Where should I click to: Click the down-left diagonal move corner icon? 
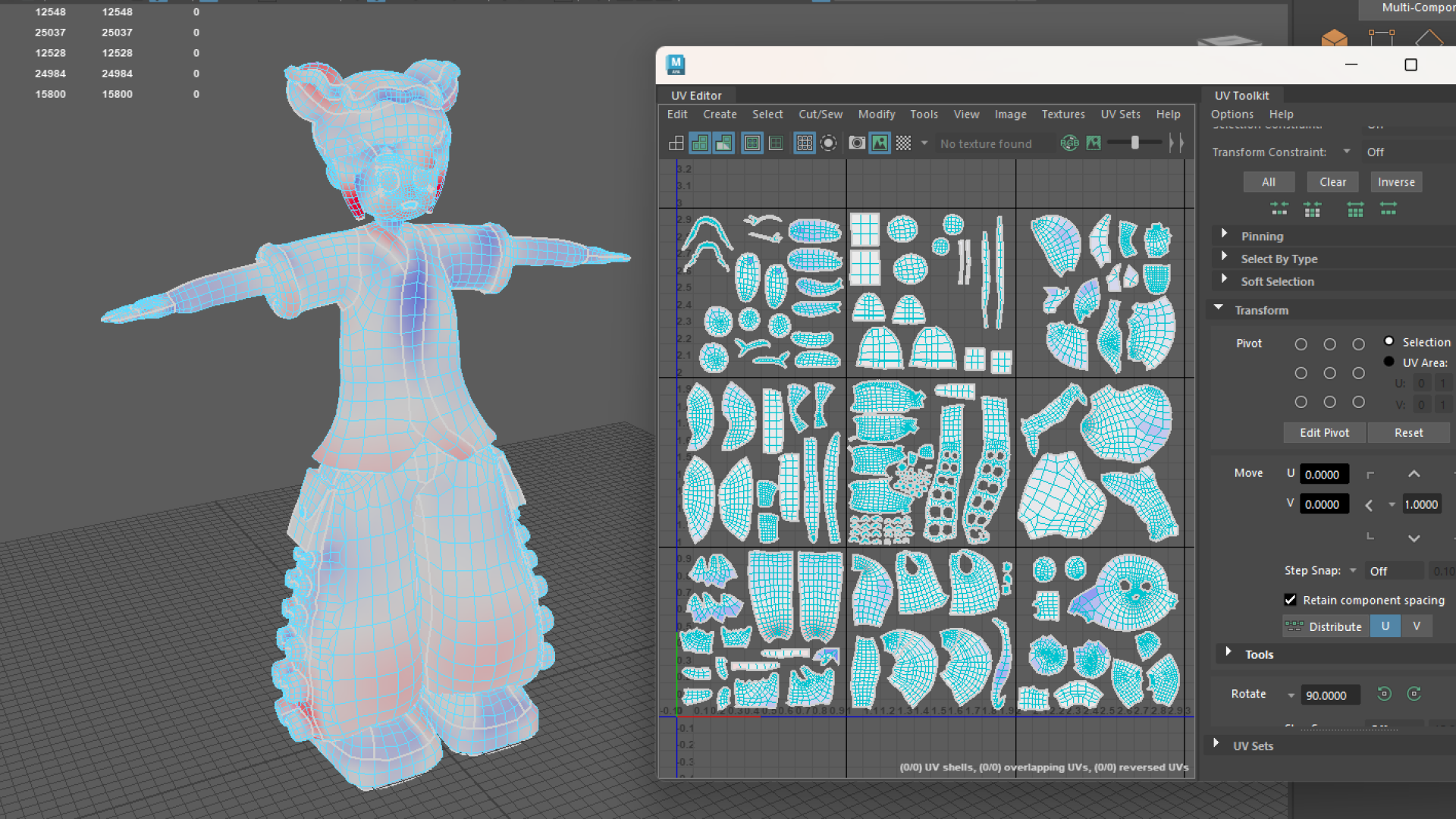click(1370, 536)
